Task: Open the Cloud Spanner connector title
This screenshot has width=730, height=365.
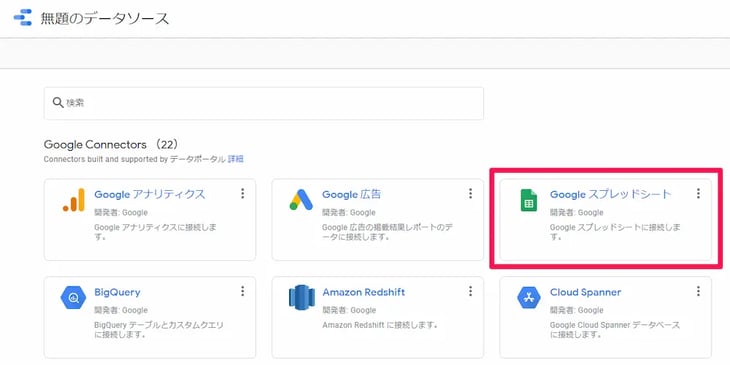Action: (x=585, y=292)
